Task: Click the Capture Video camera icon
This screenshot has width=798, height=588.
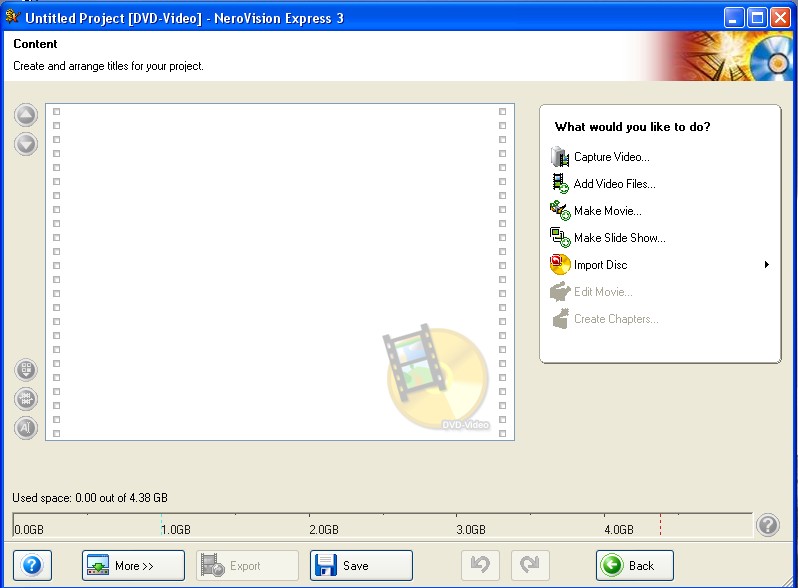Action: [560, 157]
